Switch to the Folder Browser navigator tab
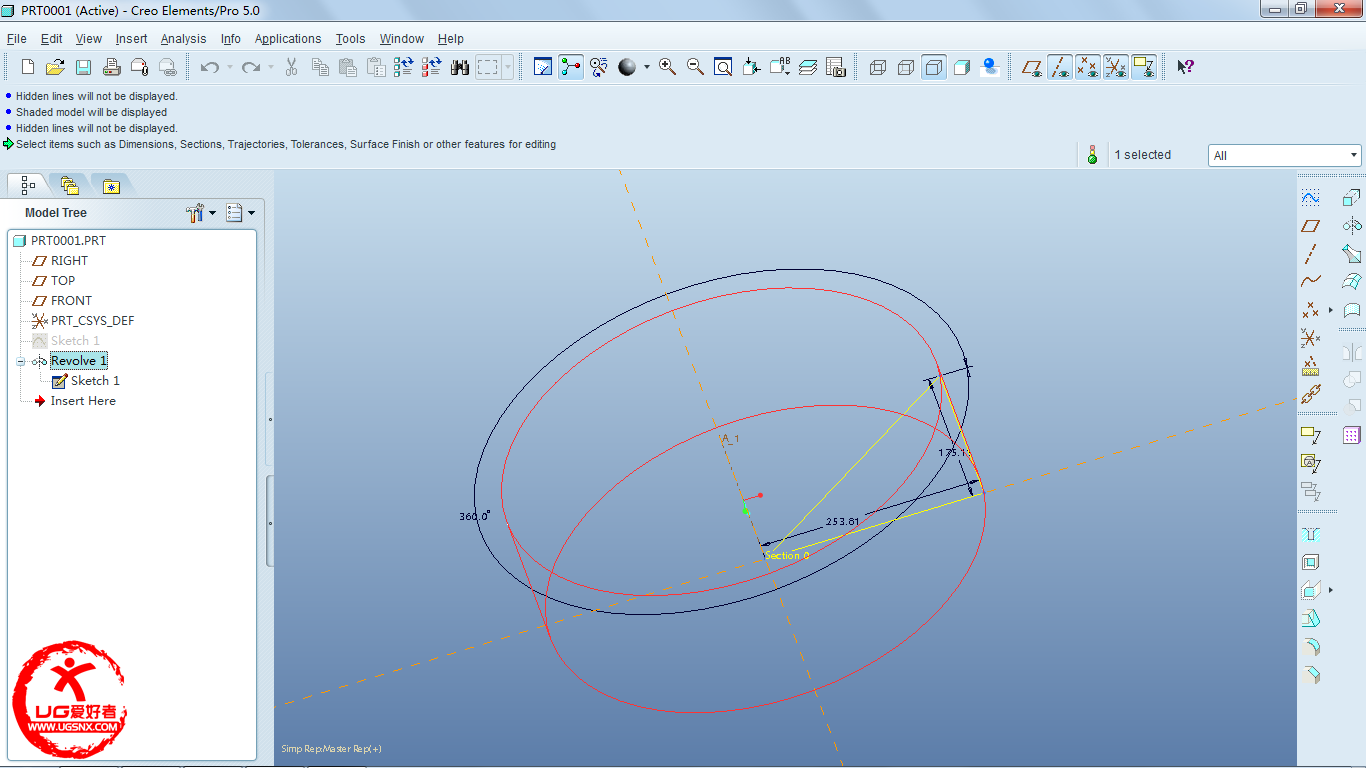Viewport: 1366px width, 768px height. (69, 185)
